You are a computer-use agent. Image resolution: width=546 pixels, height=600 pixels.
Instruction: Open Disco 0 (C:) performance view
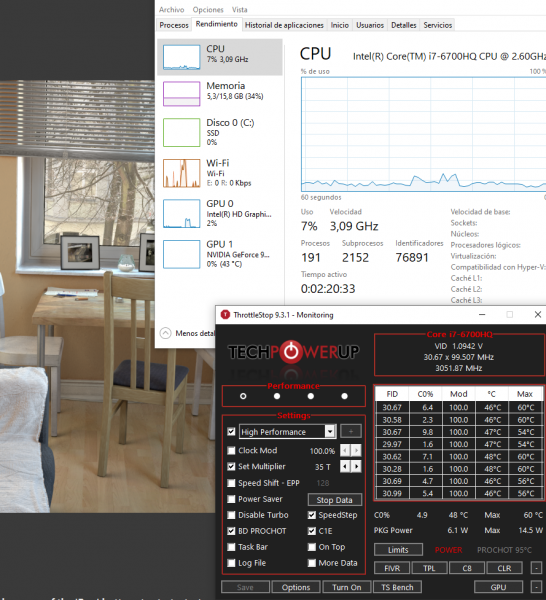(220, 132)
